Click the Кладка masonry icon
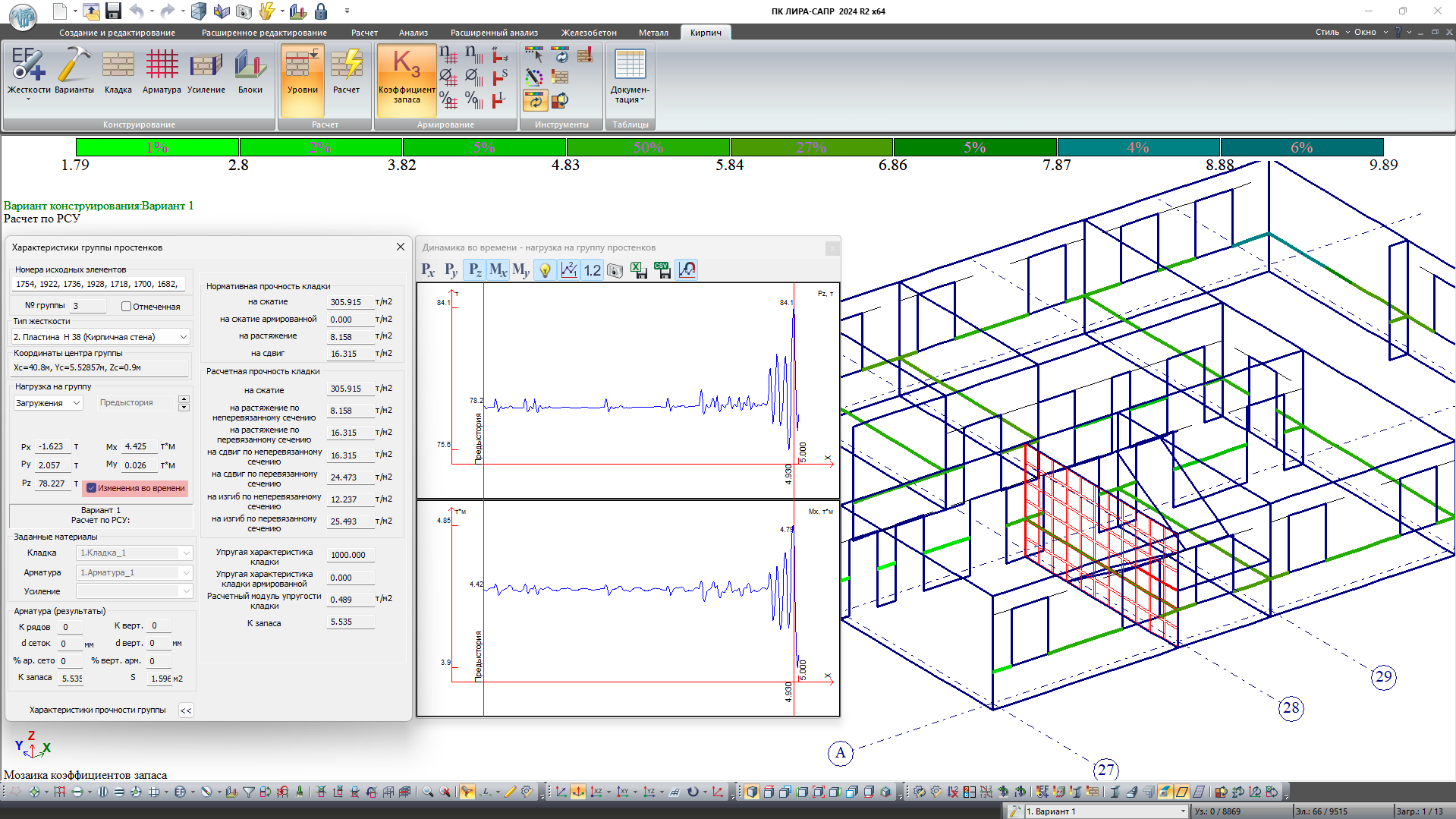 pos(118,71)
